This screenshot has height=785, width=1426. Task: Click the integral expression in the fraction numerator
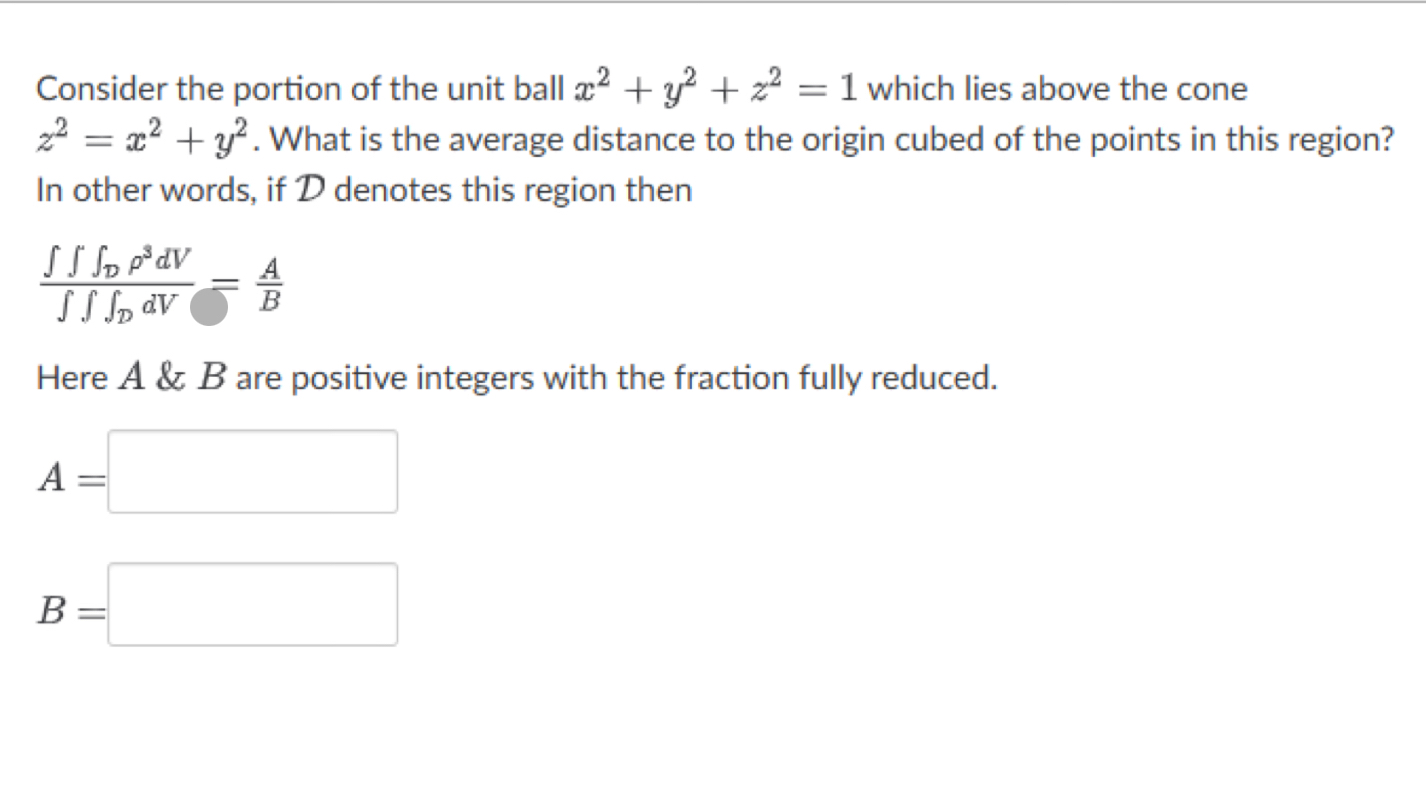pos(114,262)
